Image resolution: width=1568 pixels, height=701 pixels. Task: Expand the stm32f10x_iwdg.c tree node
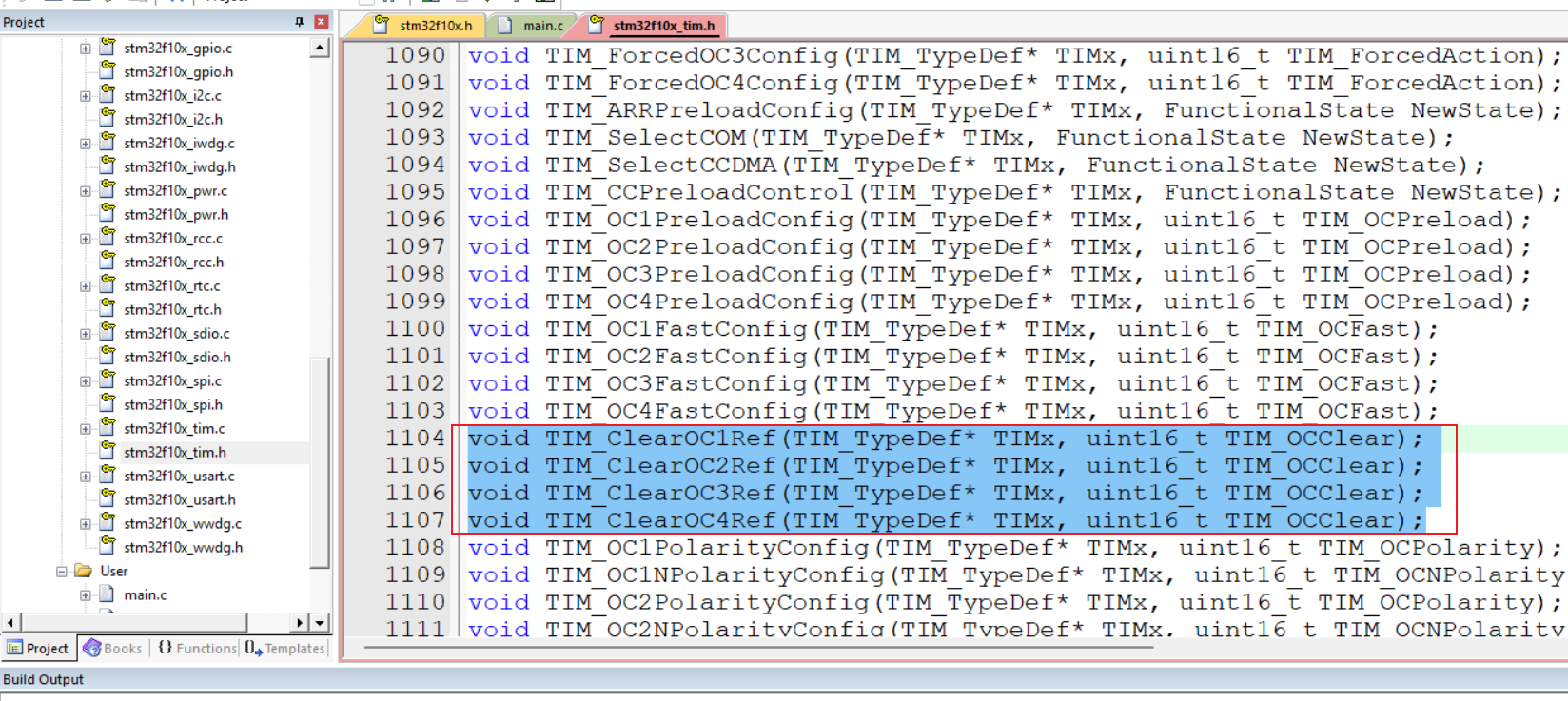[86, 144]
